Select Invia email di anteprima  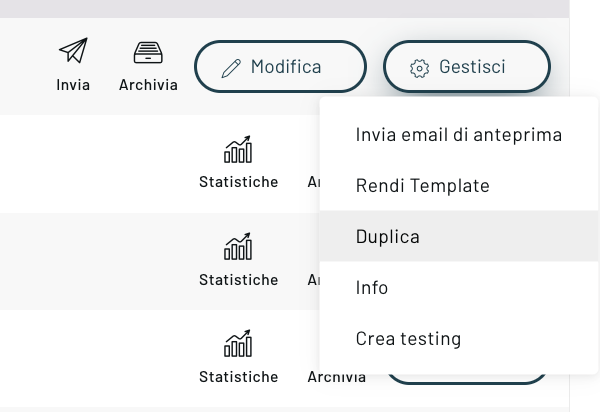click(x=458, y=135)
